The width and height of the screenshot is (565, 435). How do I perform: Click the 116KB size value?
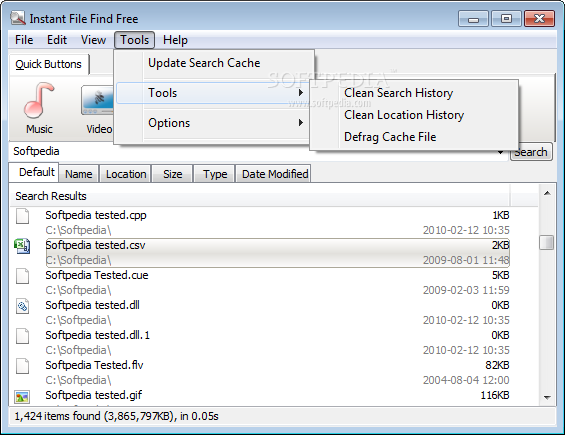click(x=495, y=395)
